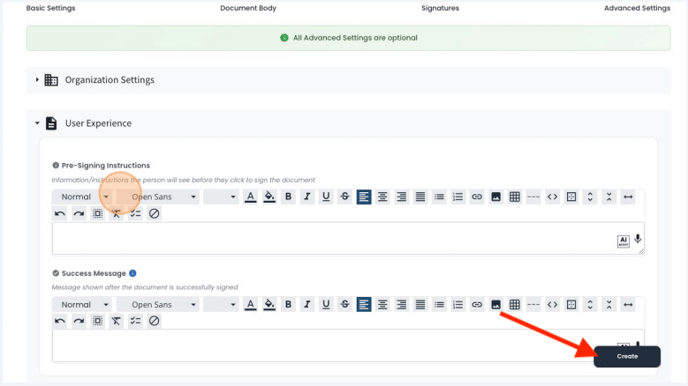Toggle underline in Success Message toolbar
The image size is (688, 386).
326,304
